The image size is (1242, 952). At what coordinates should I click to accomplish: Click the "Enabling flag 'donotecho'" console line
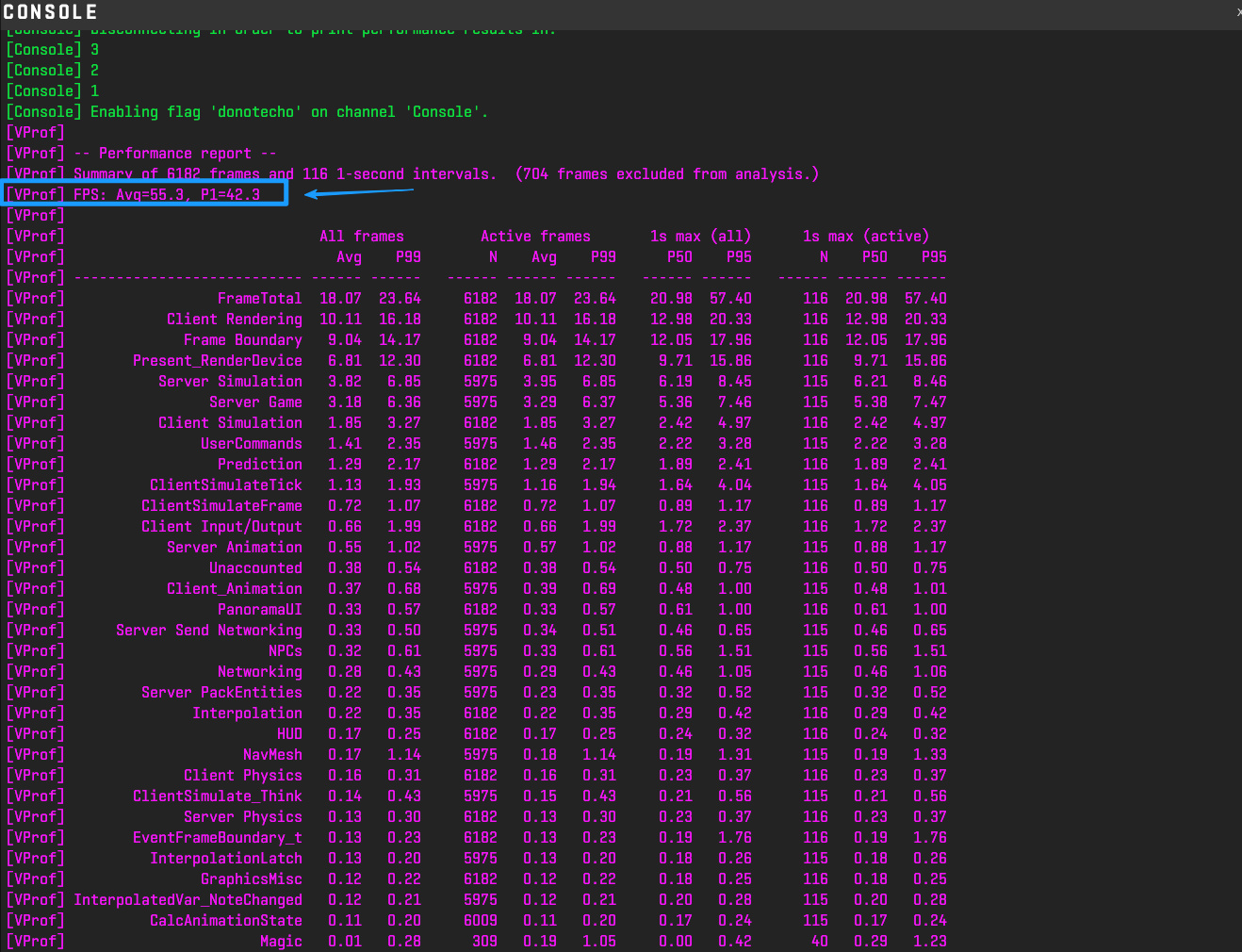pos(247,112)
